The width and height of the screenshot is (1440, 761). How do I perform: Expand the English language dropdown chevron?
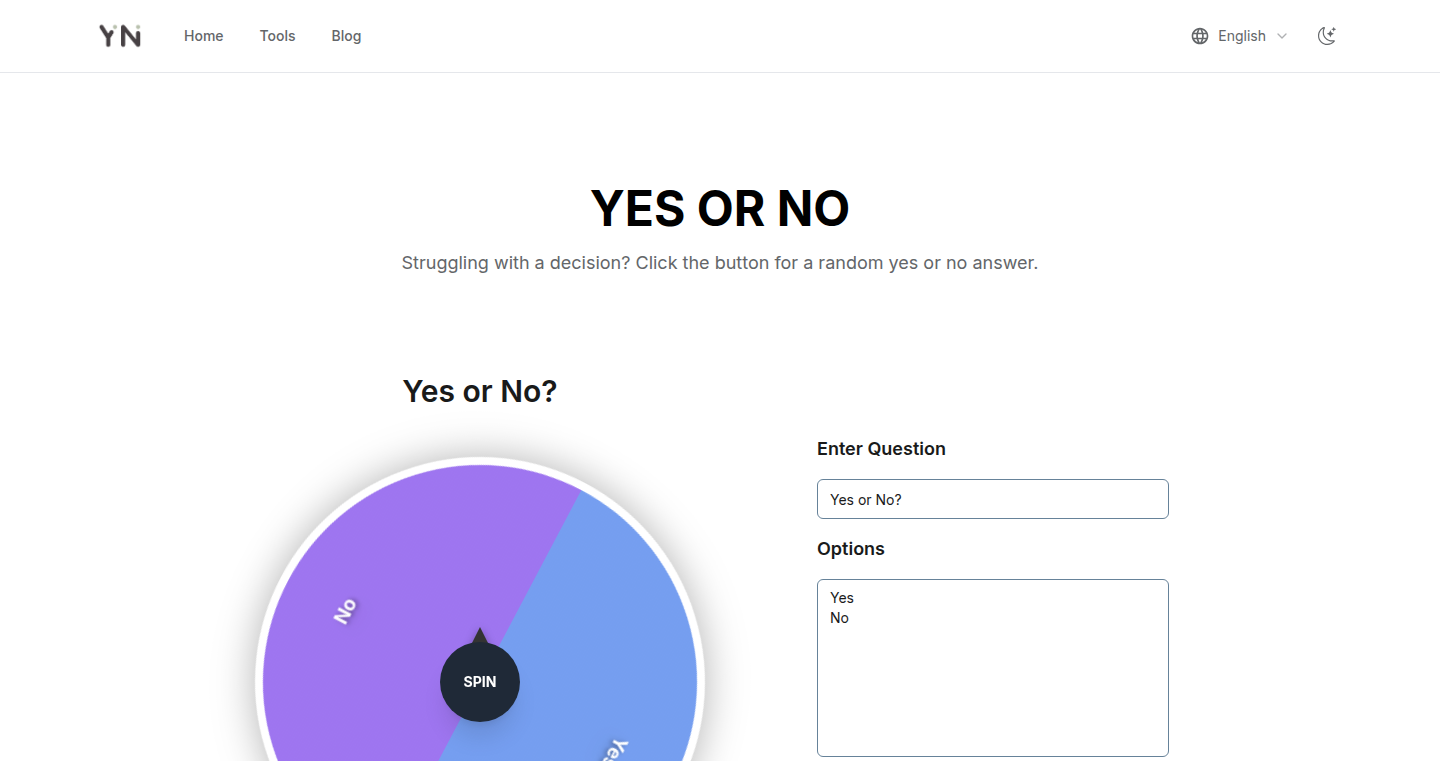click(x=1282, y=36)
